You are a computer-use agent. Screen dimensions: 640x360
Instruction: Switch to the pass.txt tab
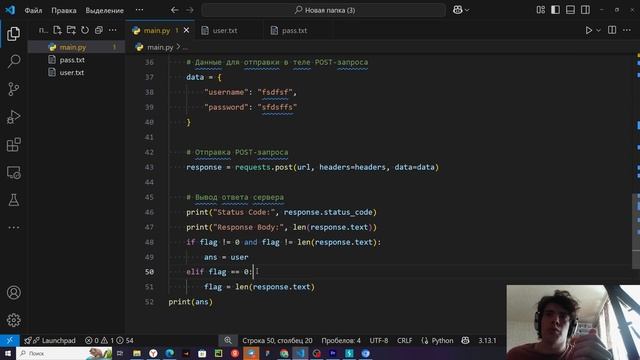point(295,31)
